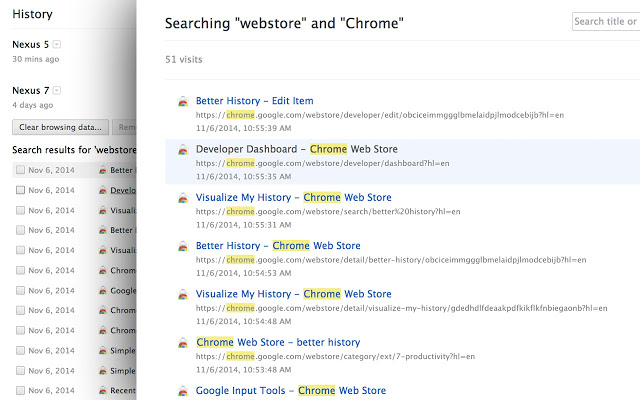
Task: Tick the checkbox on the sidebar 'Develo' row
Action: [x=20, y=190]
